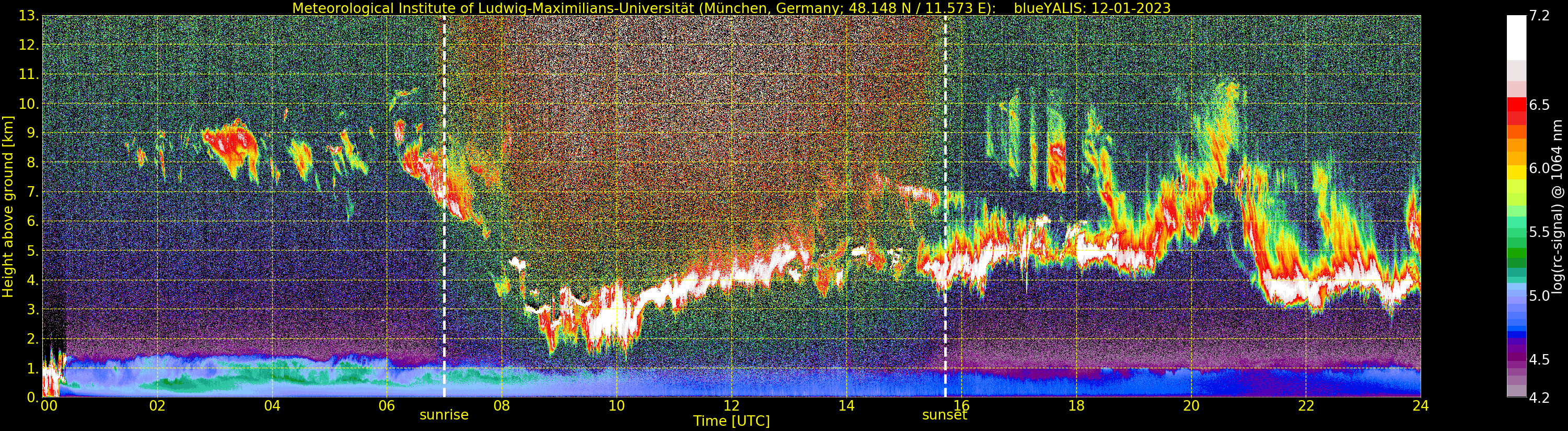Image resolution: width=1568 pixels, height=431 pixels.
Task: Click the white dashed sunset marker line
Action: (x=945, y=206)
